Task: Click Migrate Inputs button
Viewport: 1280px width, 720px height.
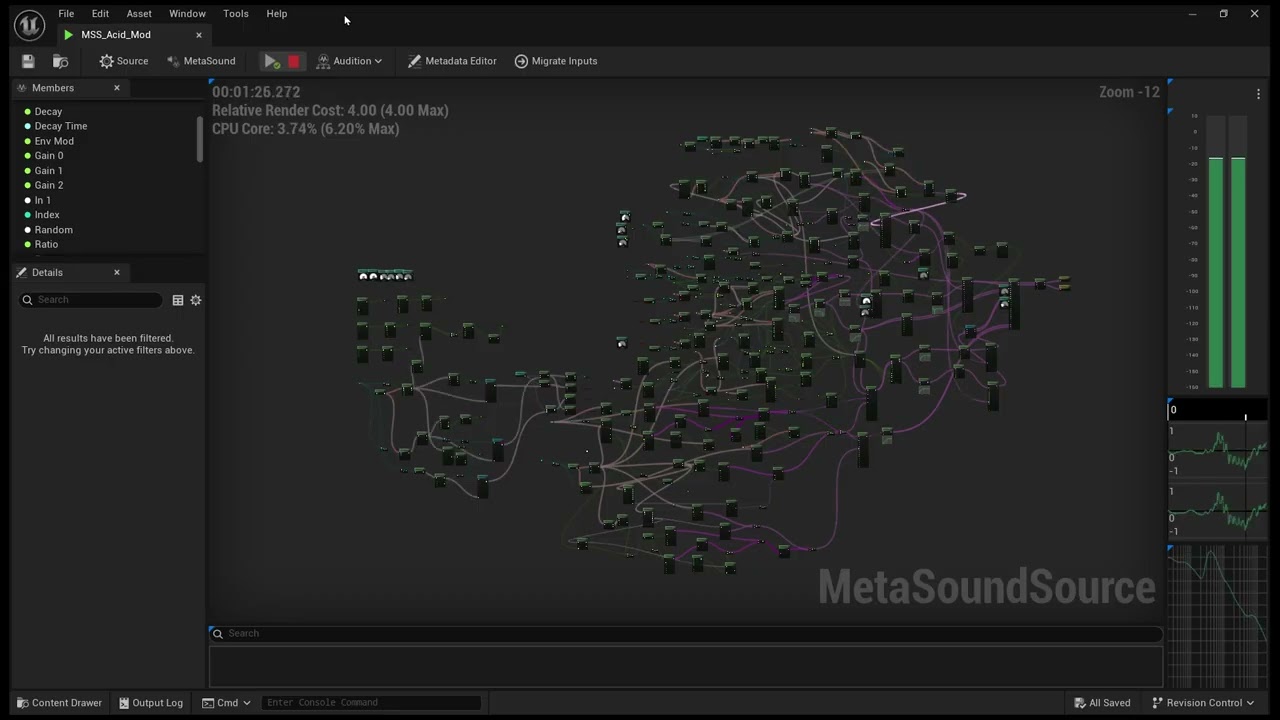Action: [x=556, y=61]
